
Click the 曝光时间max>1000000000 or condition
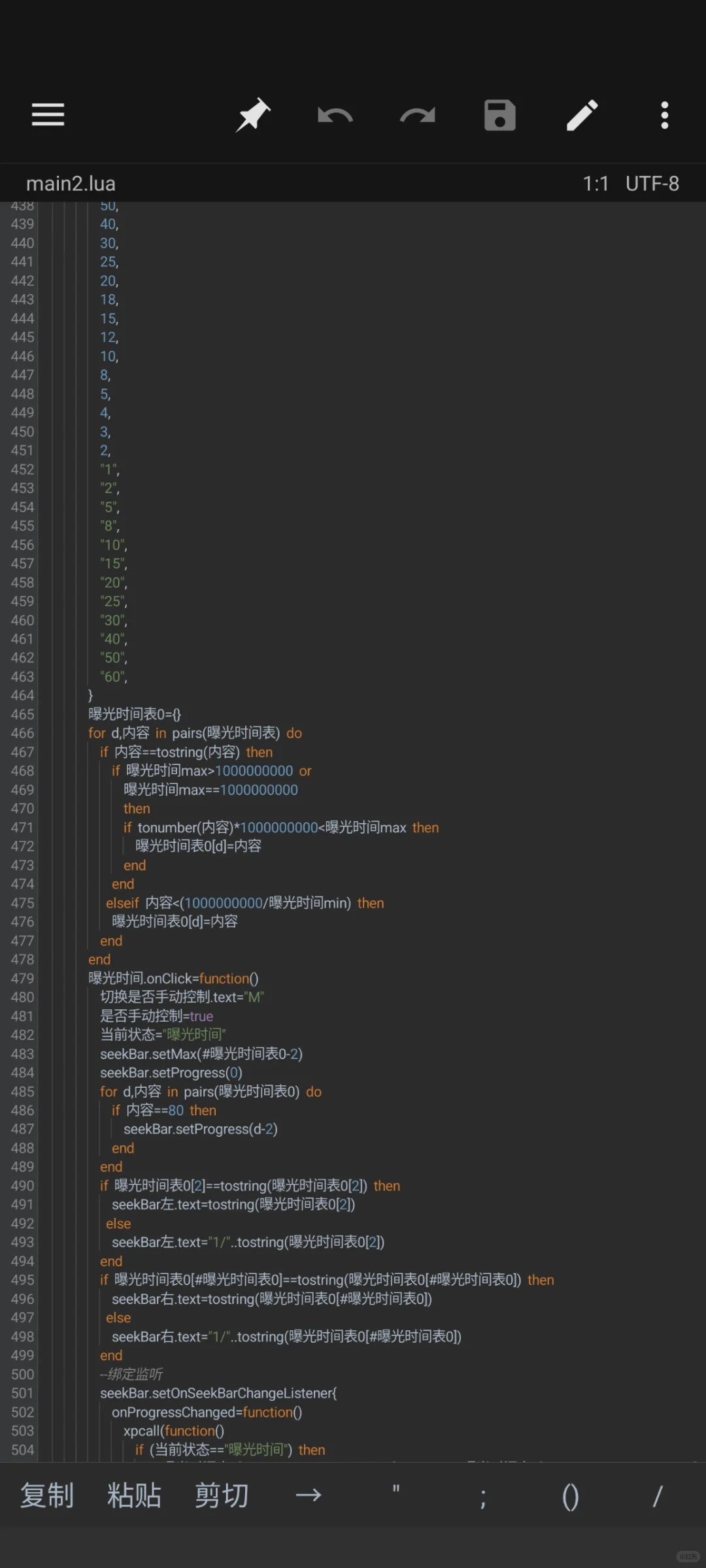tap(212, 771)
